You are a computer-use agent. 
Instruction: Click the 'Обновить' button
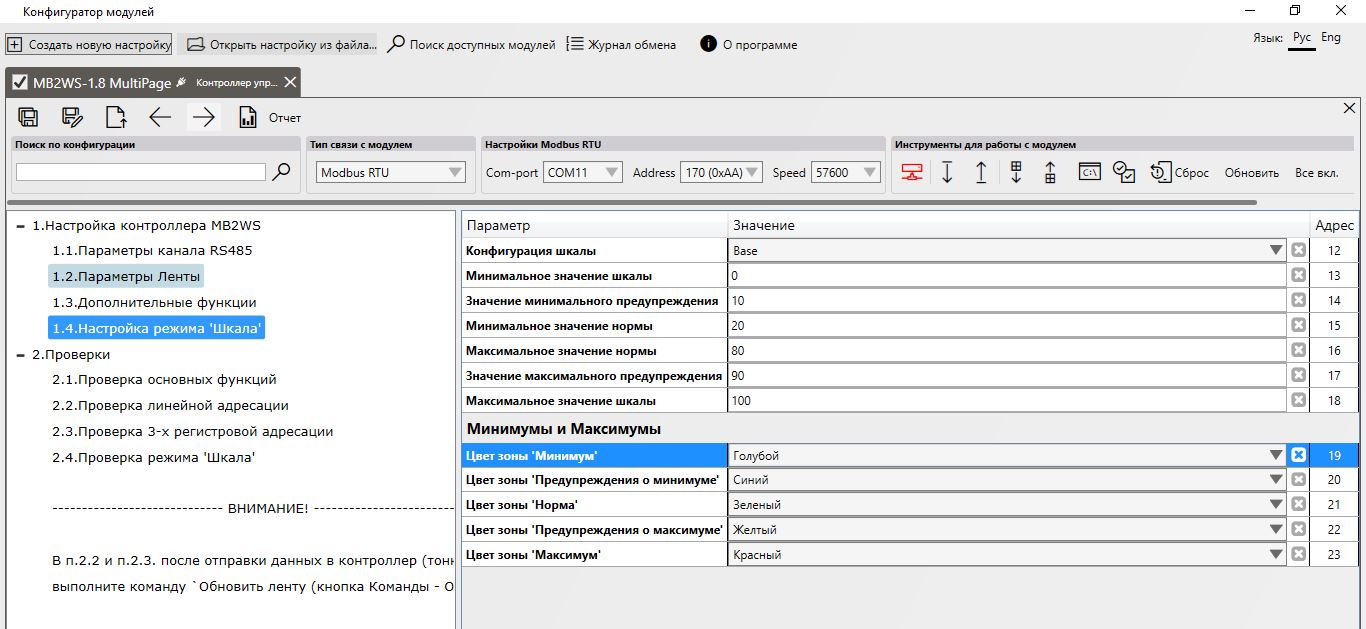(x=1252, y=173)
